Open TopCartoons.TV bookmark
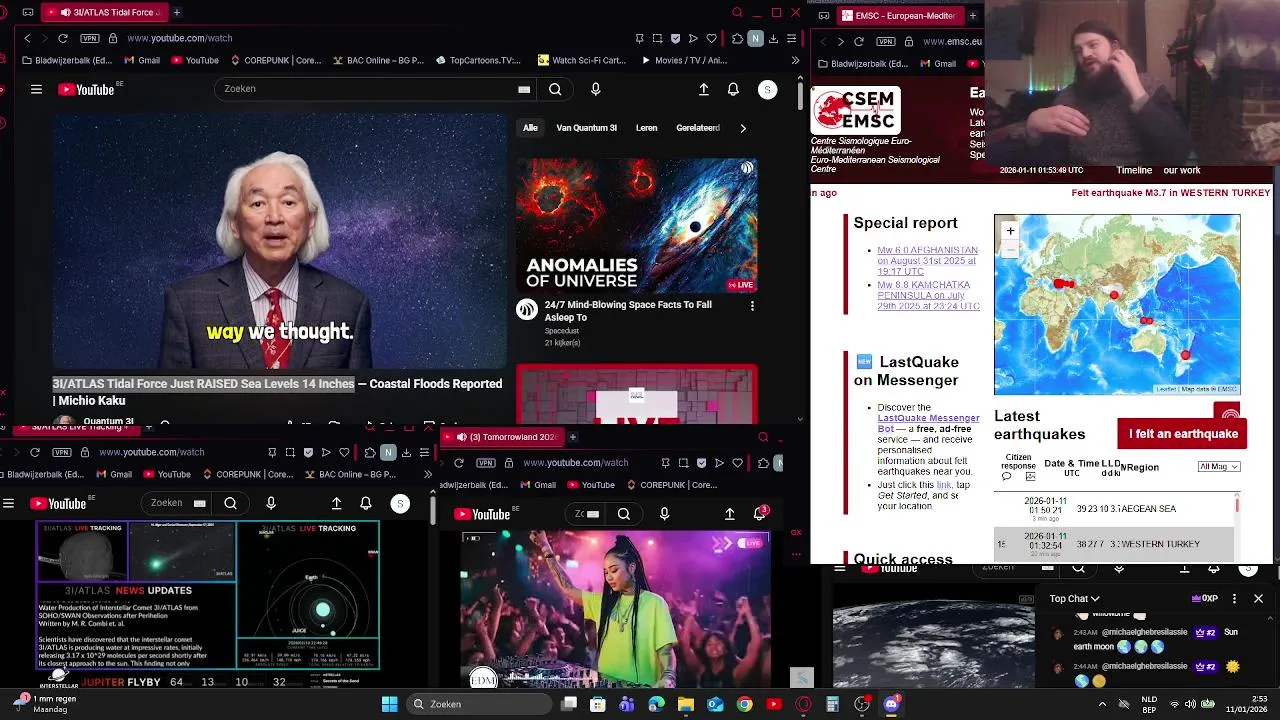 point(478,60)
